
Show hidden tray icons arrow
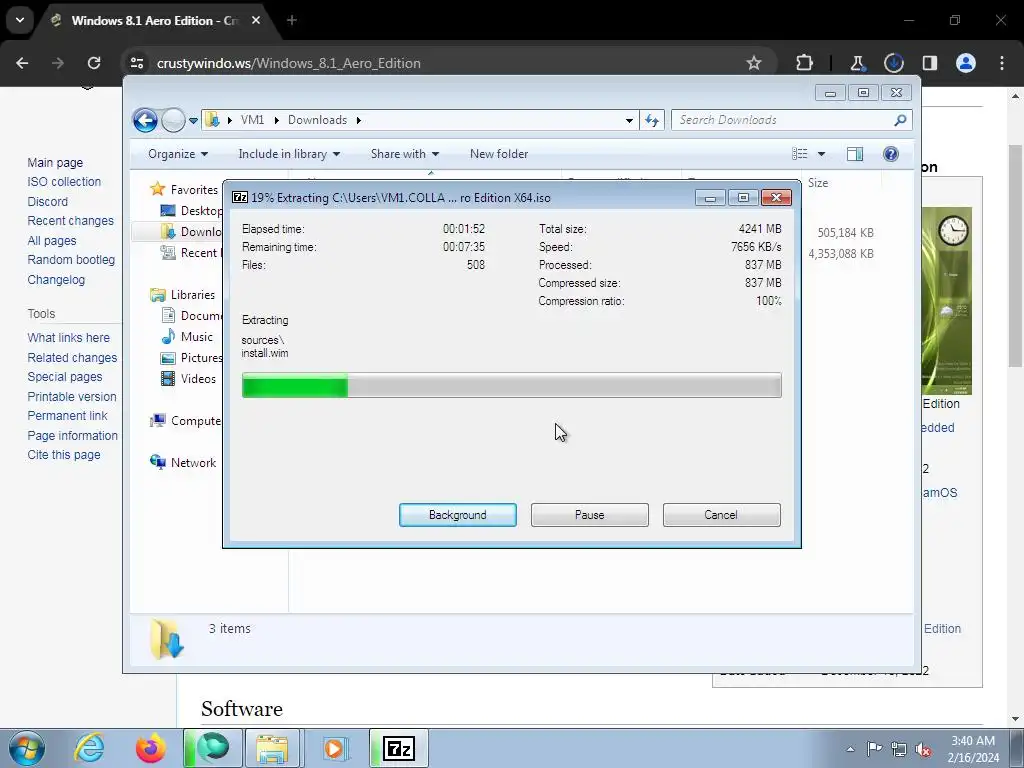[x=850, y=749]
